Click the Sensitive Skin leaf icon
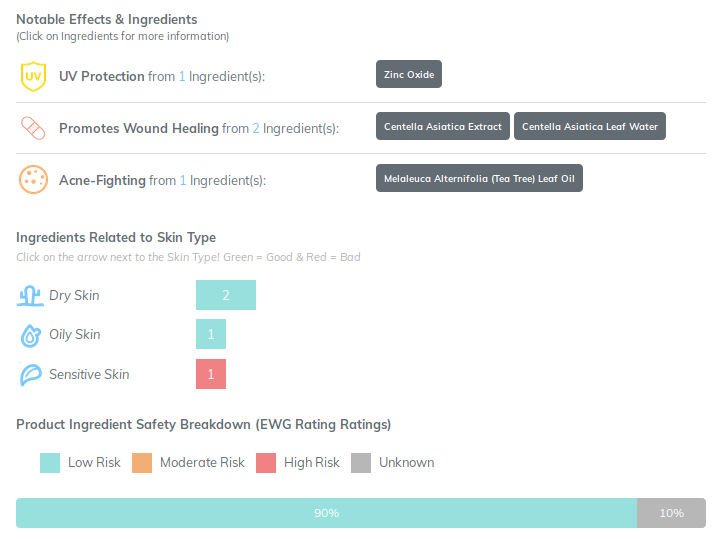714x539 pixels. [30, 375]
